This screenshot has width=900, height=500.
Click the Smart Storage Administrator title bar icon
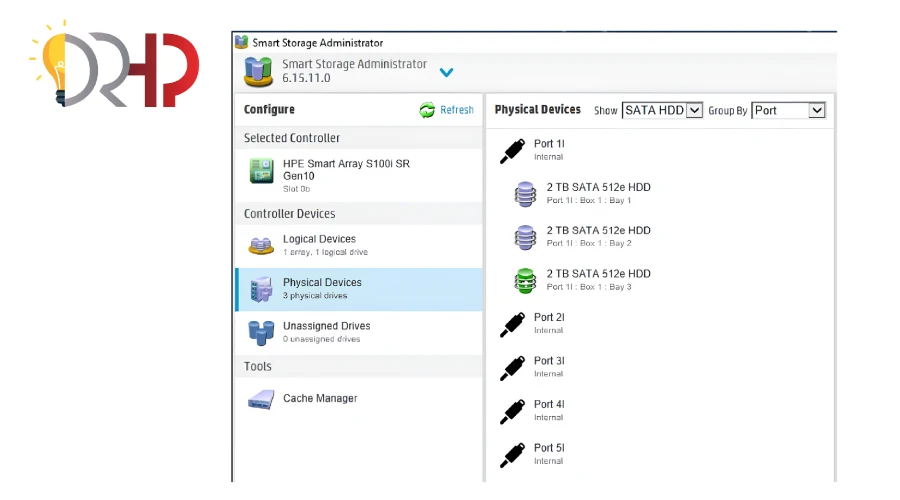(242, 42)
